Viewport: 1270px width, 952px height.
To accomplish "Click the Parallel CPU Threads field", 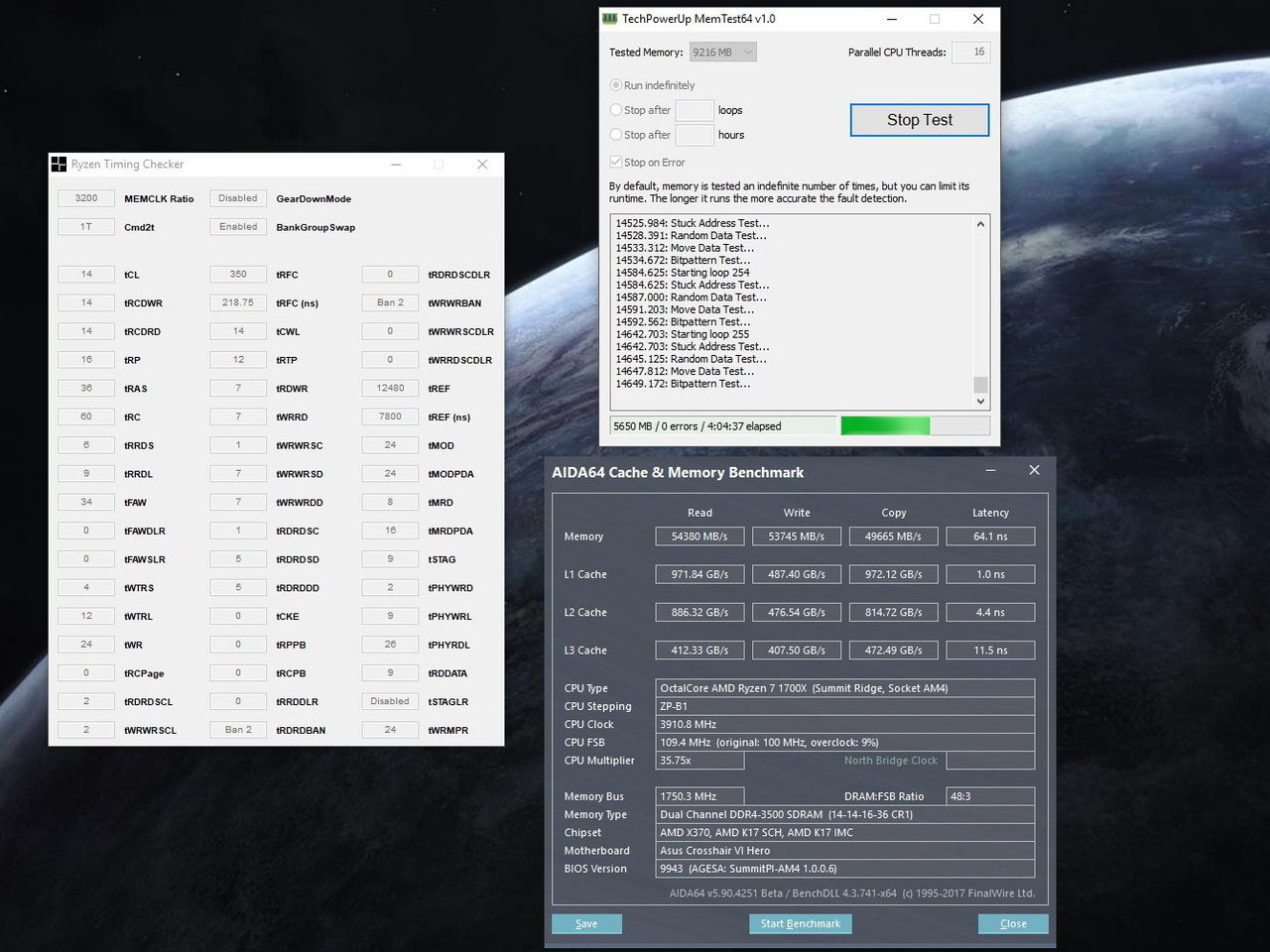I will [970, 53].
